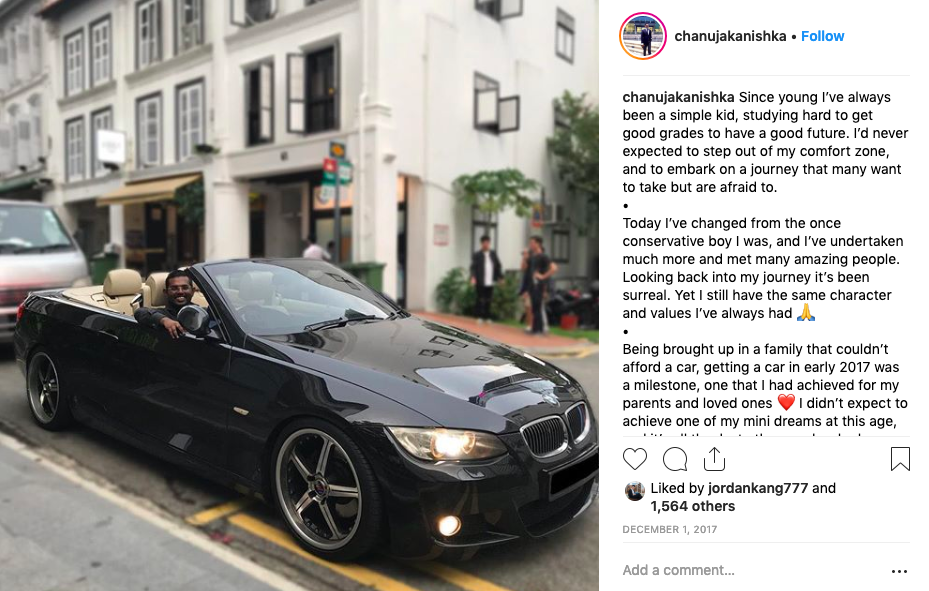Open the comment speech bubble icon

675,459
